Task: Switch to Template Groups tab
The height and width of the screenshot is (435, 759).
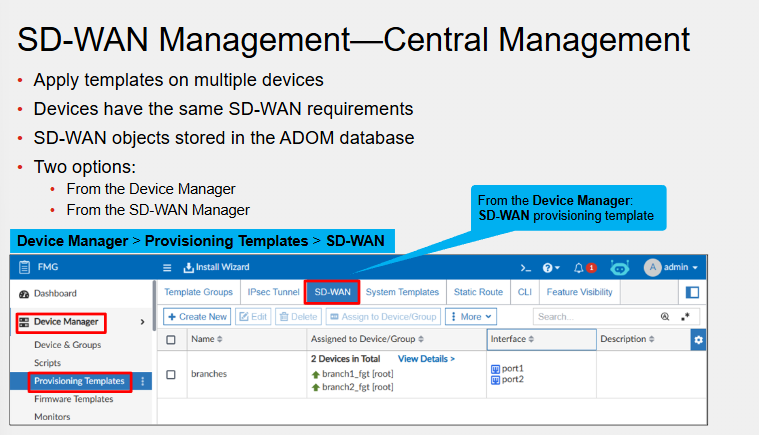Action: [198, 292]
